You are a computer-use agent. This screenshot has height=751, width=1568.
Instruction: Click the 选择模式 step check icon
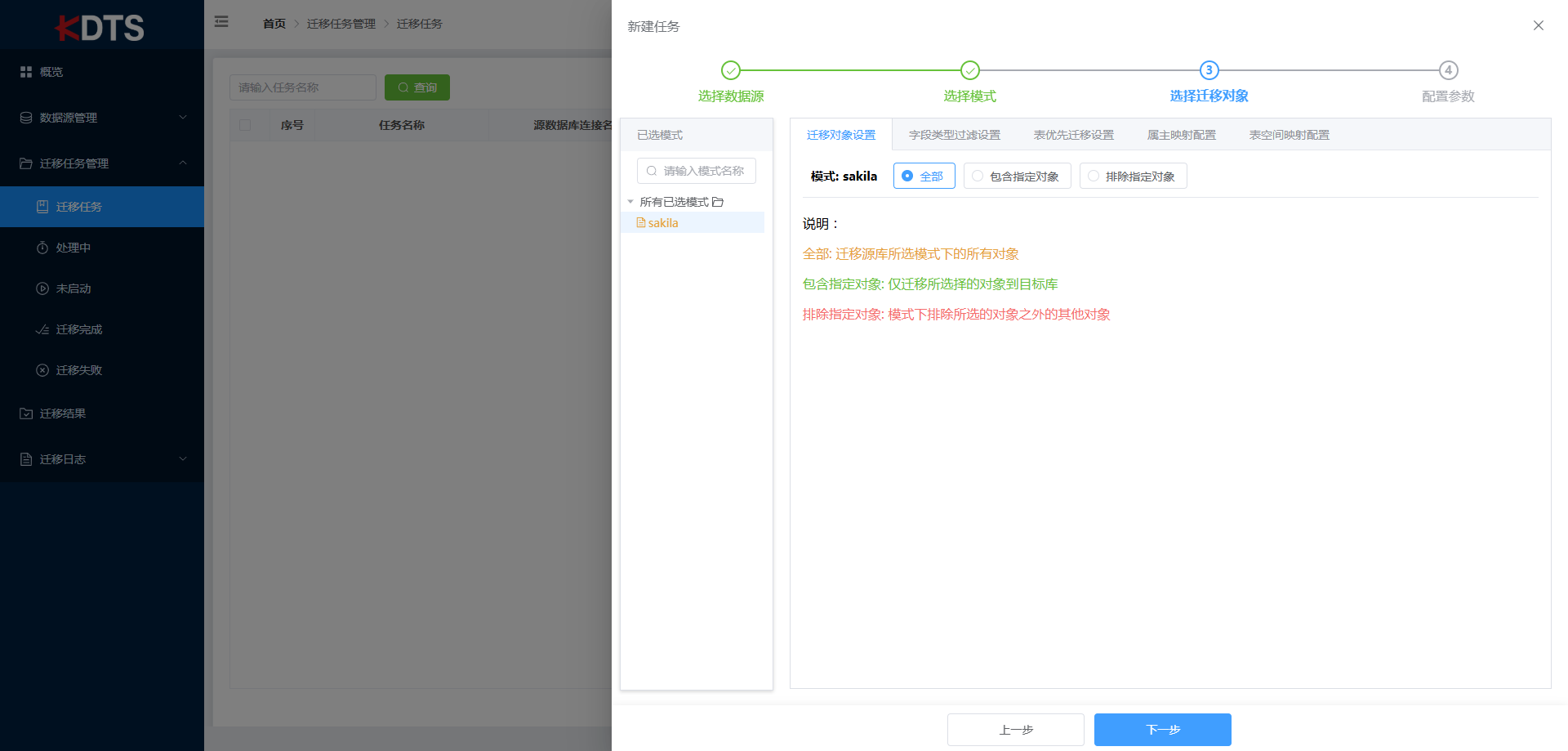[970, 70]
